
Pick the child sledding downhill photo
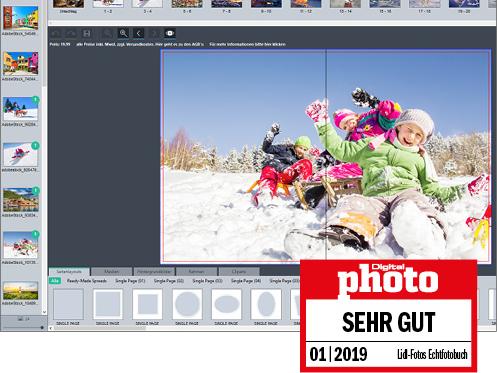click(x=21, y=154)
